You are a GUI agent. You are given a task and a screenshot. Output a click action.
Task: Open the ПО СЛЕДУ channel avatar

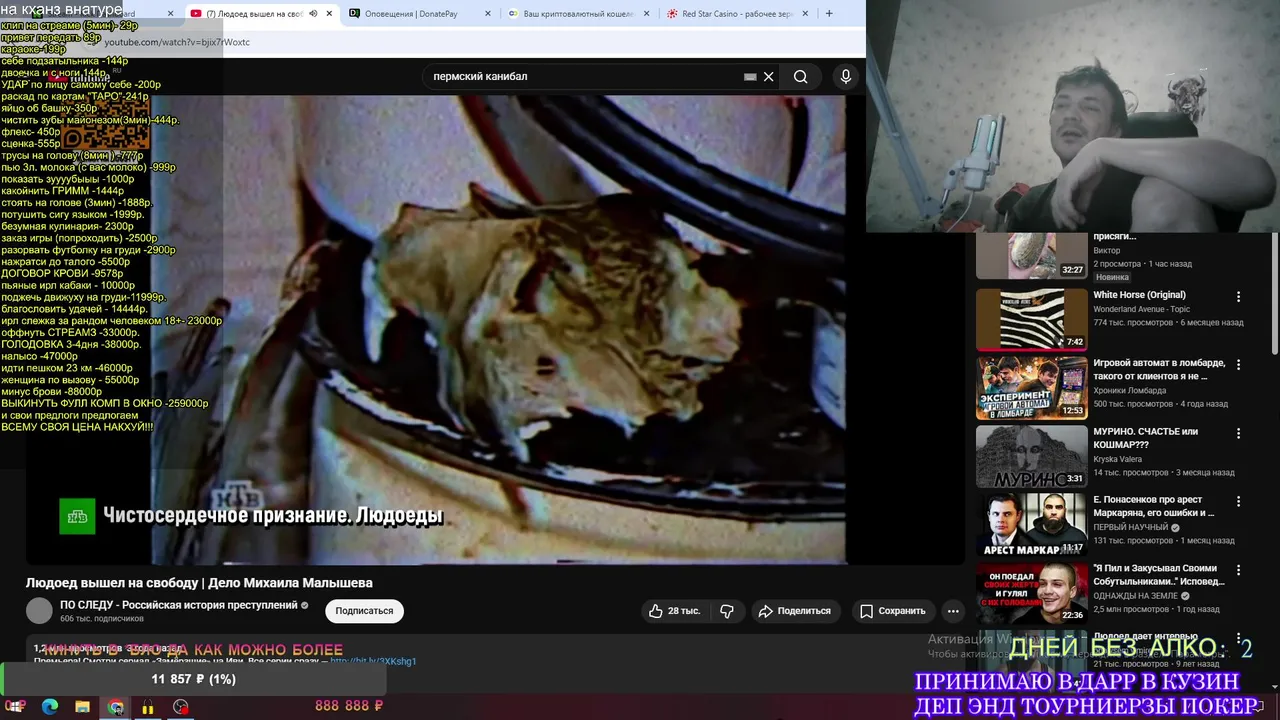[39, 611]
